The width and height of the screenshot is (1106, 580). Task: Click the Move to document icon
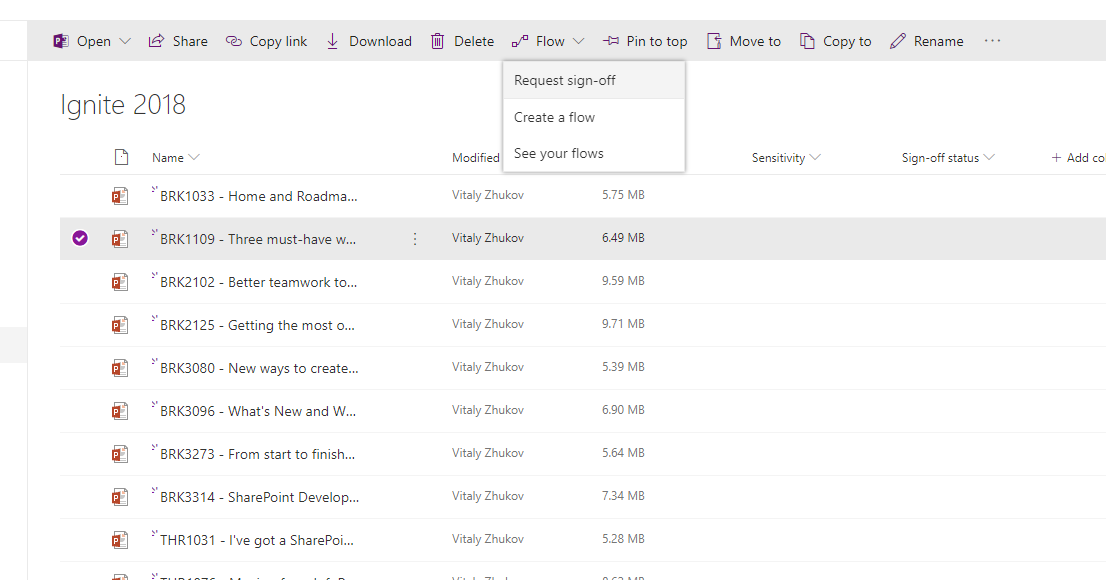click(x=714, y=41)
